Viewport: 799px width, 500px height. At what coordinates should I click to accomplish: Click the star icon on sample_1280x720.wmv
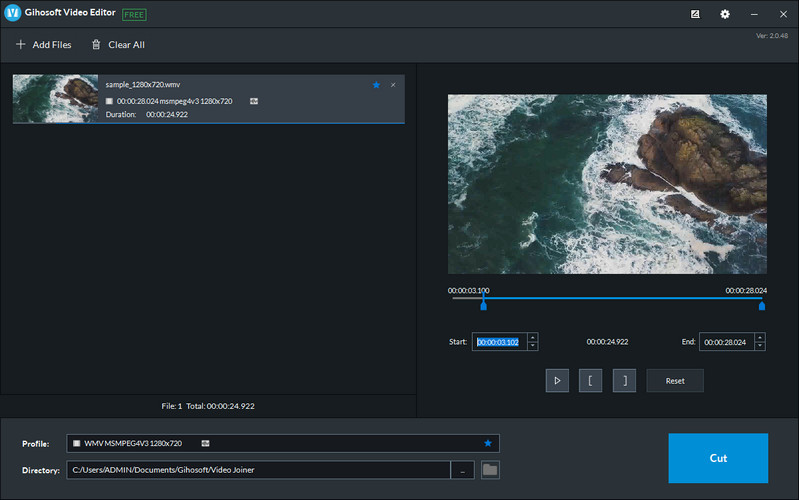[x=376, y=85]
